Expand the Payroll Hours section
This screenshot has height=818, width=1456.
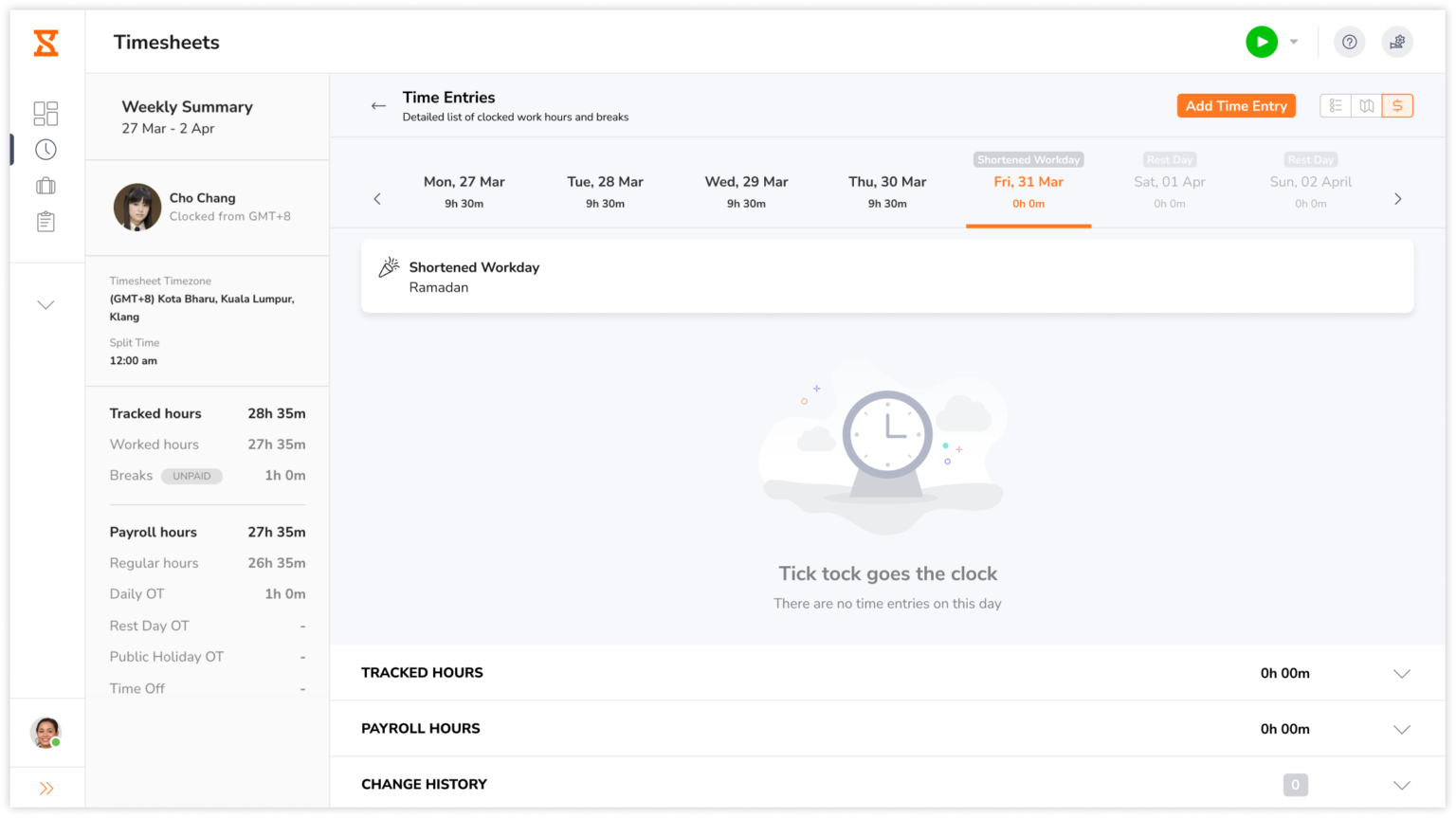tap(1401, 730)
